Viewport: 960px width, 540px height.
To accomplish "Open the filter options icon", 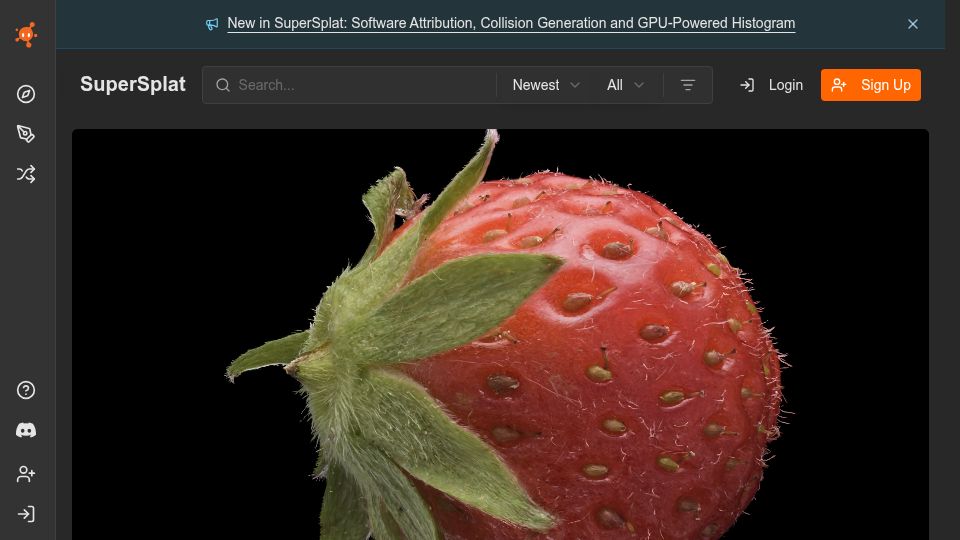I will pyautogui.click(x=688, y=85).
